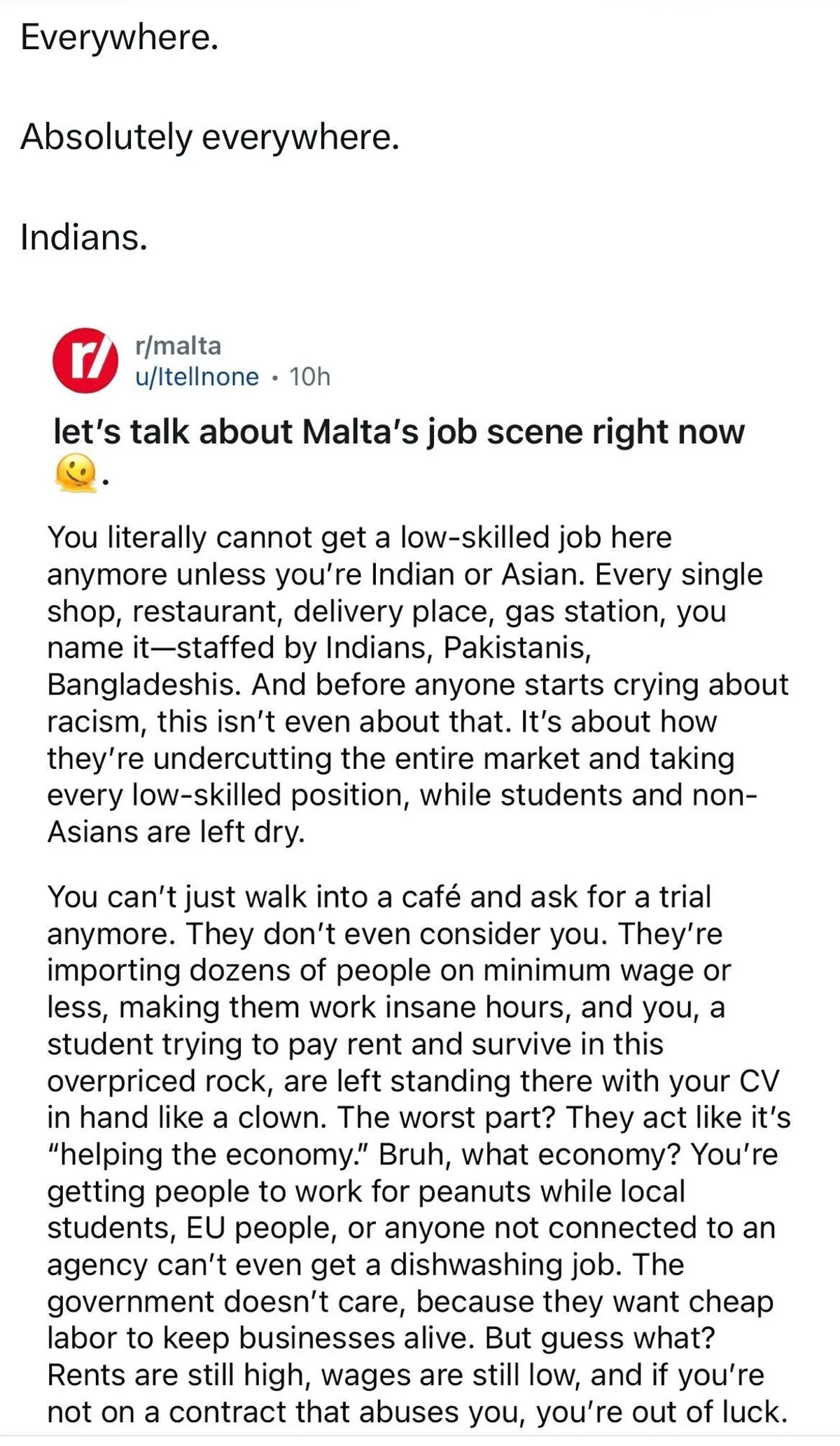Click the word "Bangladeshis" in the post
840x1446 pixels.
(x=143, y=685)
